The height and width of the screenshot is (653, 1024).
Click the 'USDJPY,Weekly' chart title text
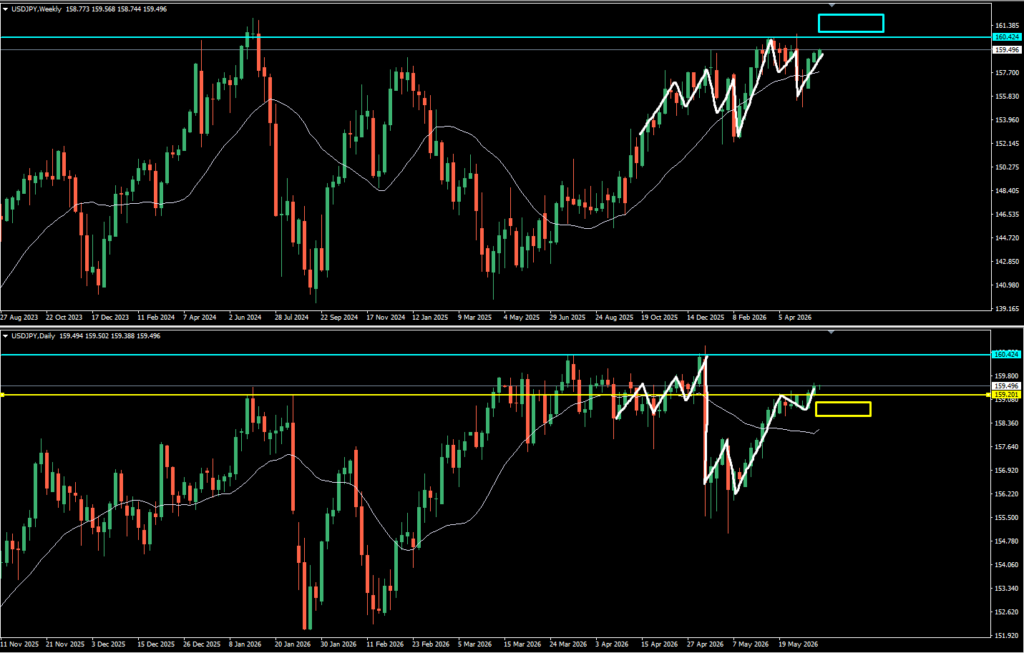(x=36, y=9)
